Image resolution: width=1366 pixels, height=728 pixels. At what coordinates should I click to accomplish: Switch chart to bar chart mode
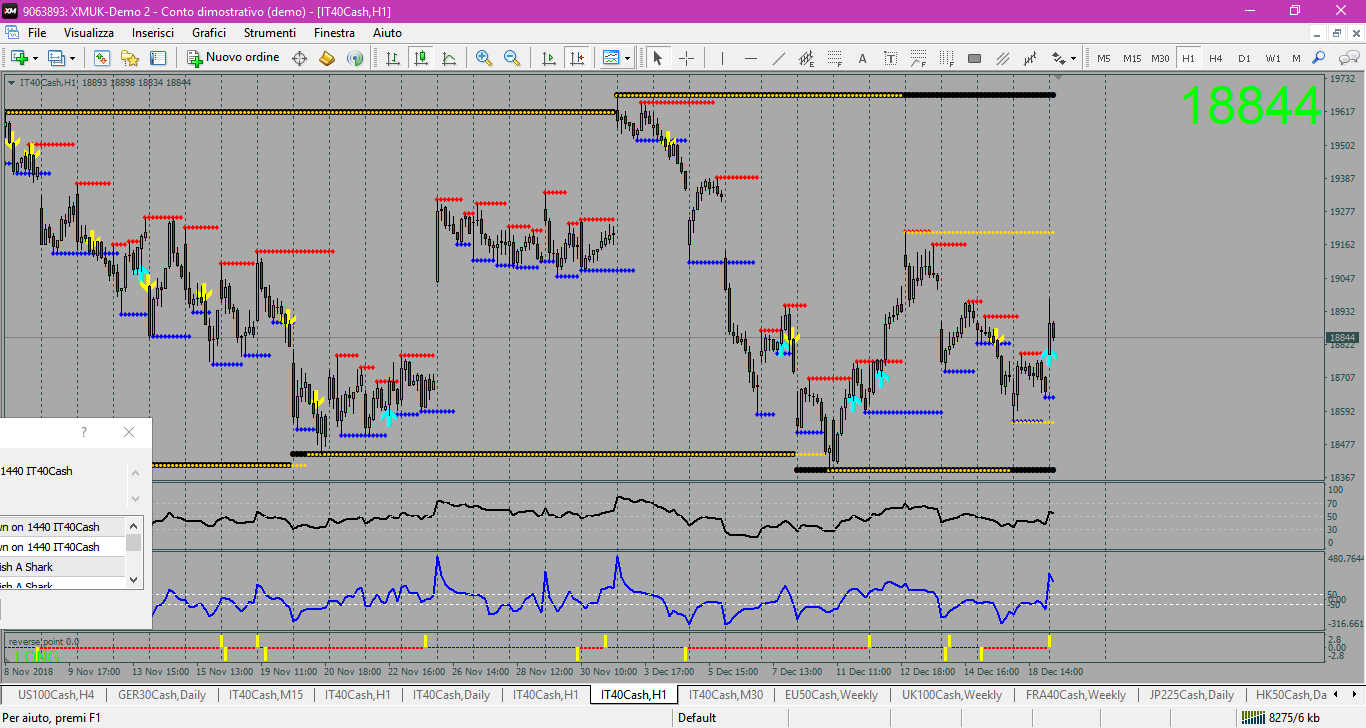(393, 58)
